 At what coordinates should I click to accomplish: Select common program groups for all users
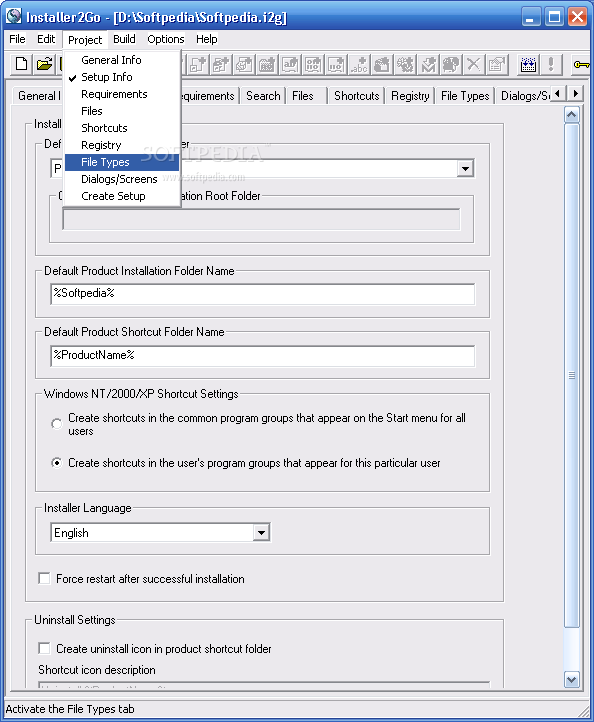tap(57, 424)
